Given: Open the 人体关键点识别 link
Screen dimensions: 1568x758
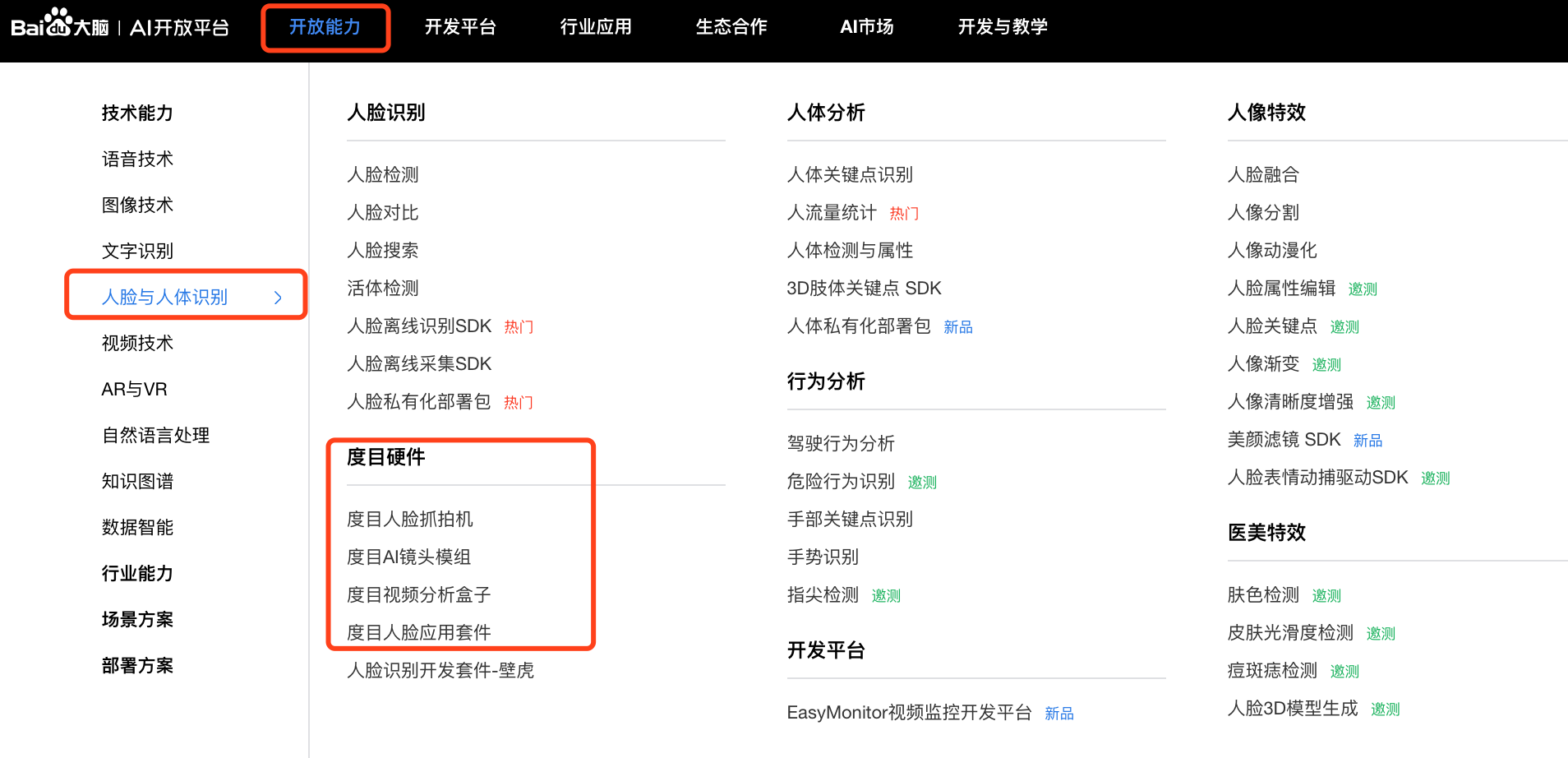Looking at the screenshot, I should (x=850, y=174).
